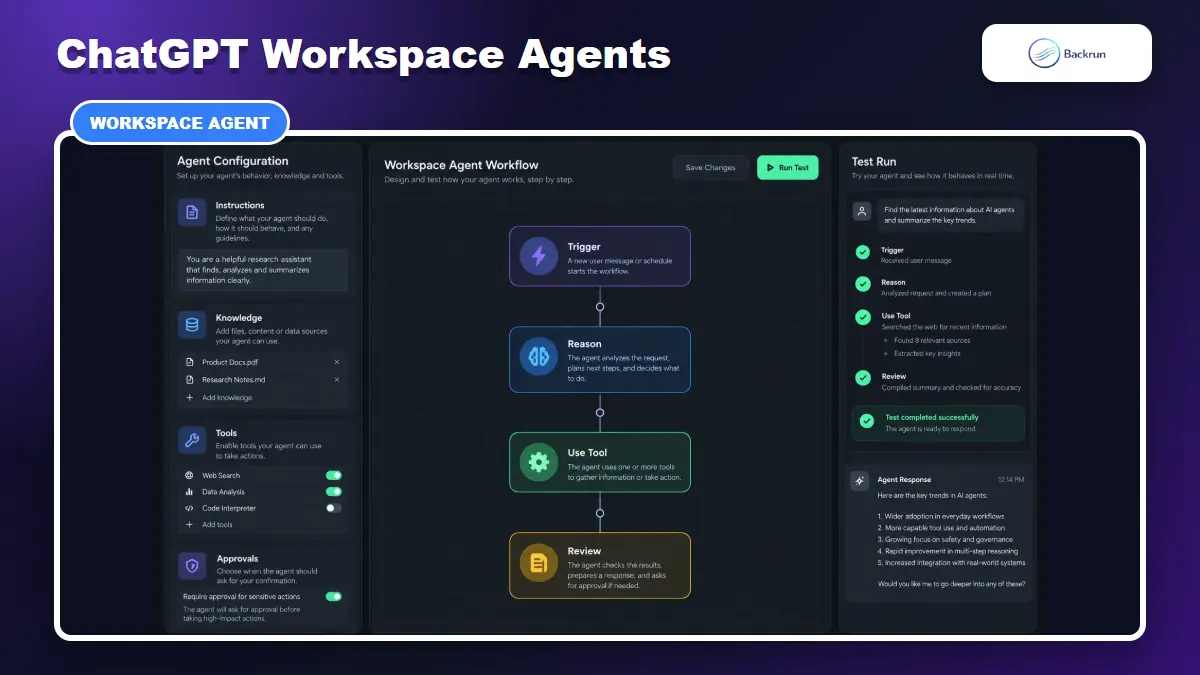Click the connector dot between Use Tool and Review
The height and width of the screenshot is (675, 1200).
click(600, 513)
